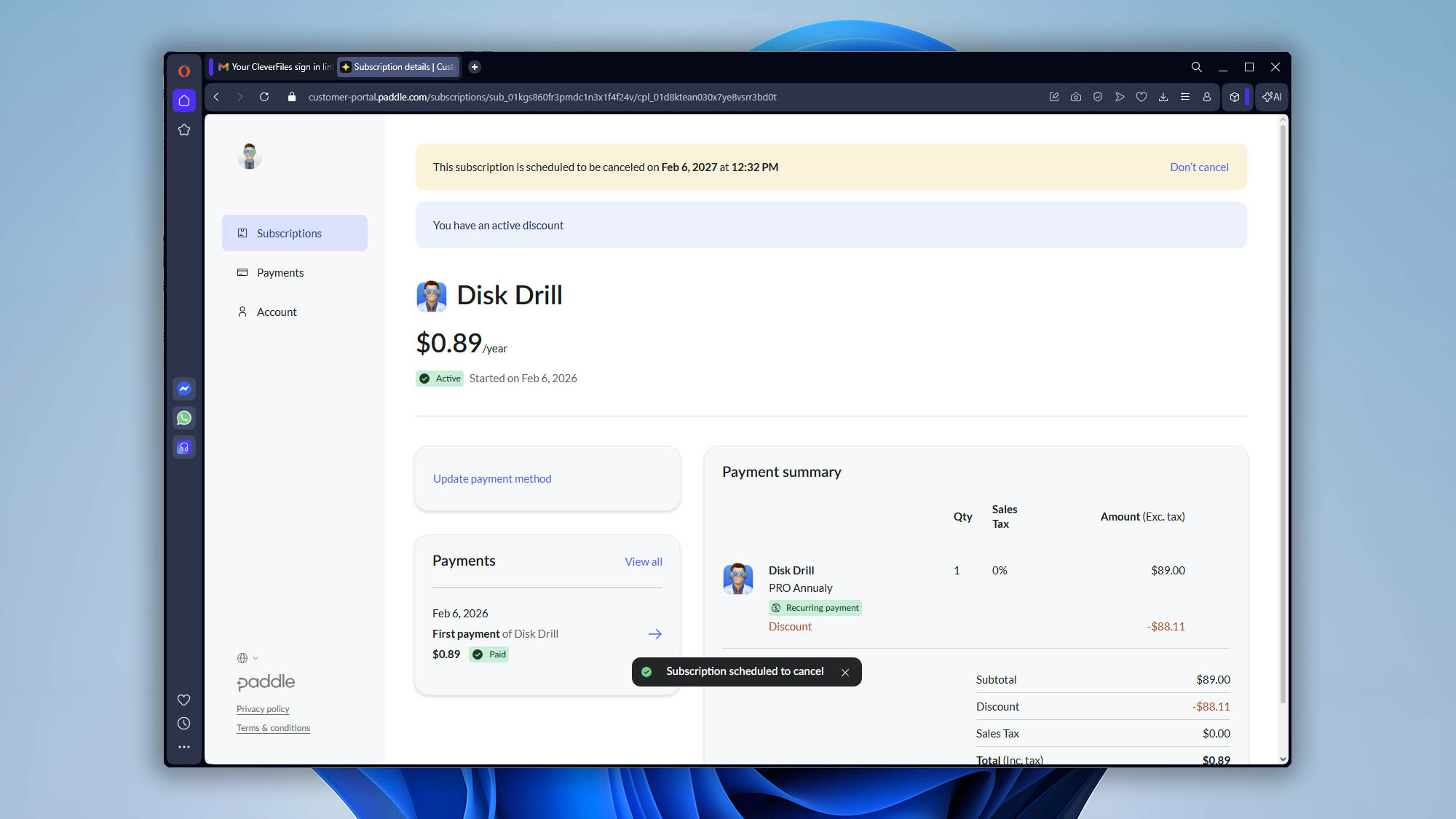
Task: View all payments
Action: 644,561
